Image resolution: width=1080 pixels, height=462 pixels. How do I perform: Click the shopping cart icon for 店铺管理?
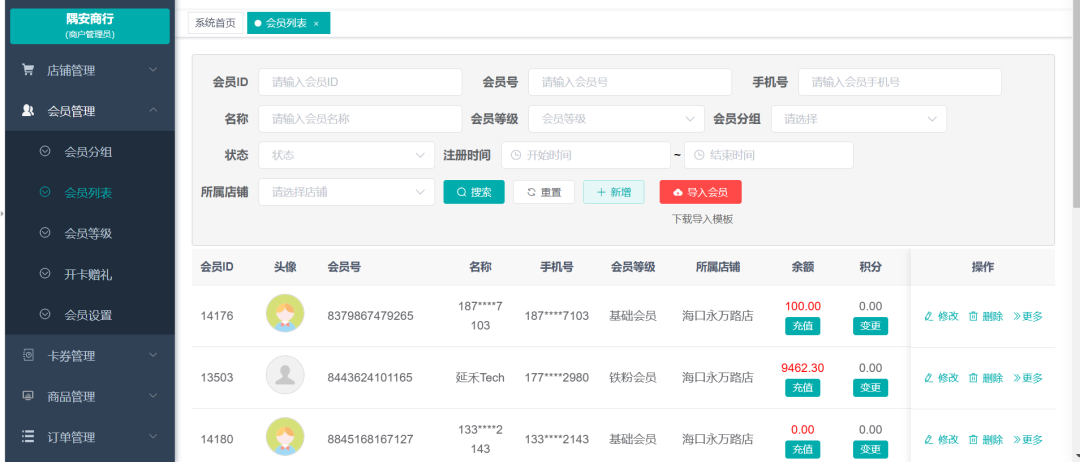pos(28,70)
